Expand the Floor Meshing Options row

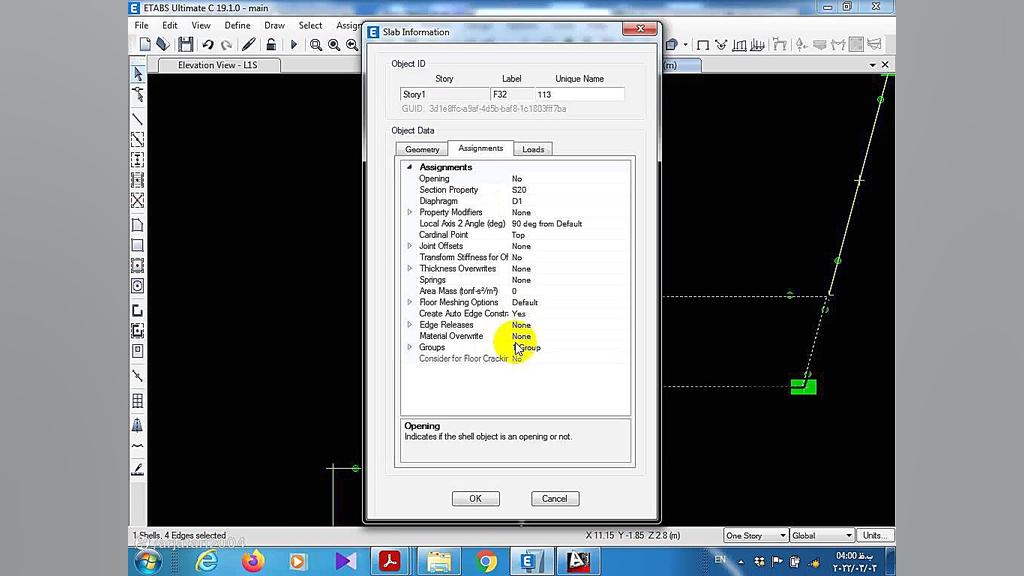point(410,302)
